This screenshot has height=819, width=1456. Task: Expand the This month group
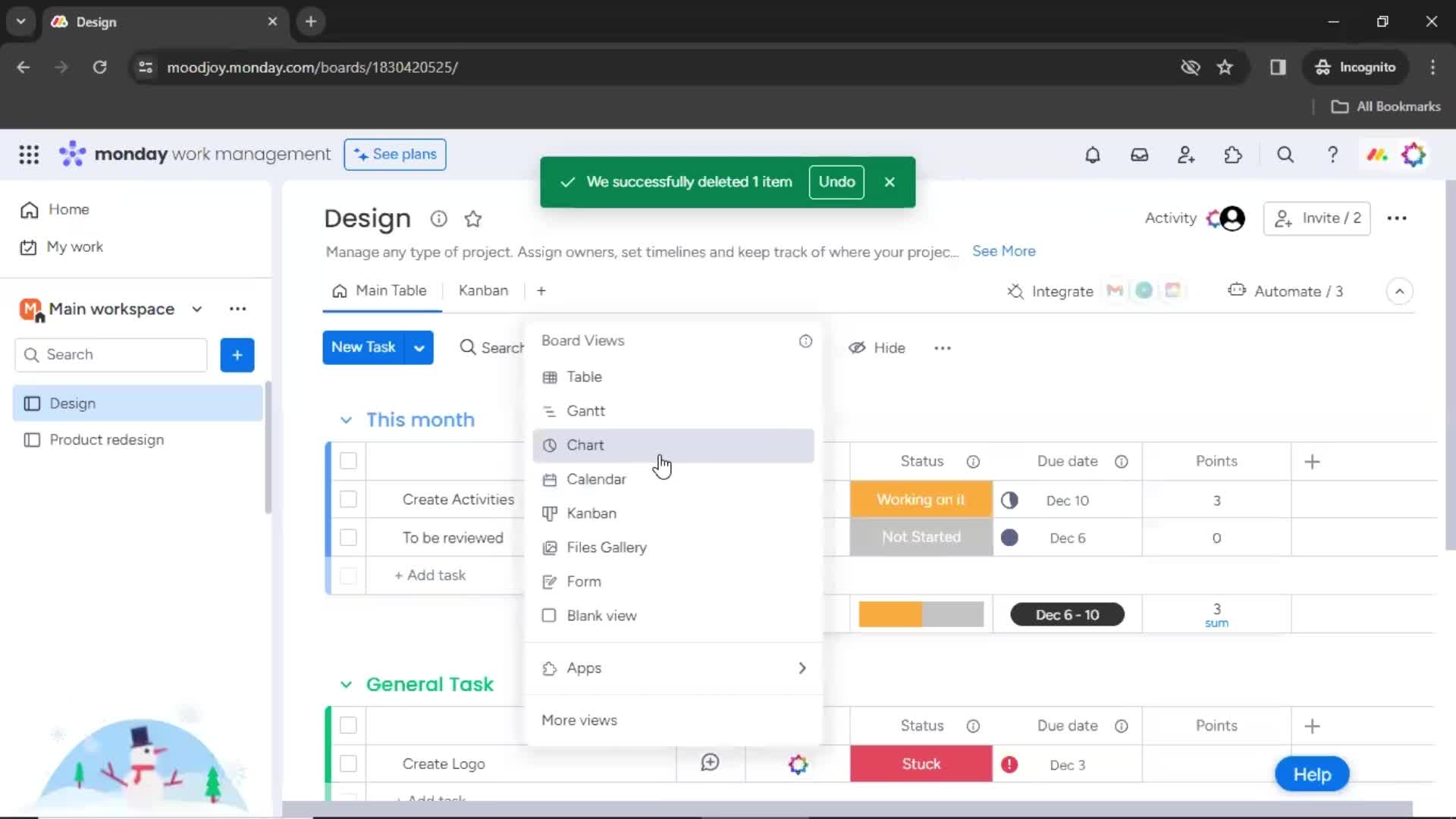[x=346, y=419]
